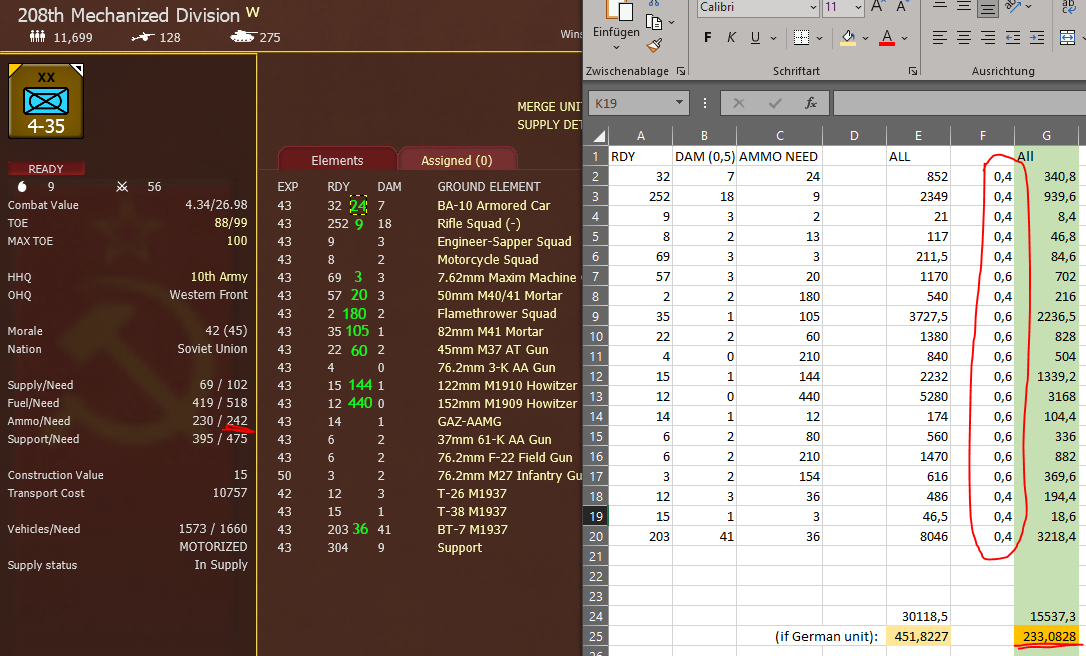Click the 152mm M1909 Howitzer element

click(x=507, y=404)
